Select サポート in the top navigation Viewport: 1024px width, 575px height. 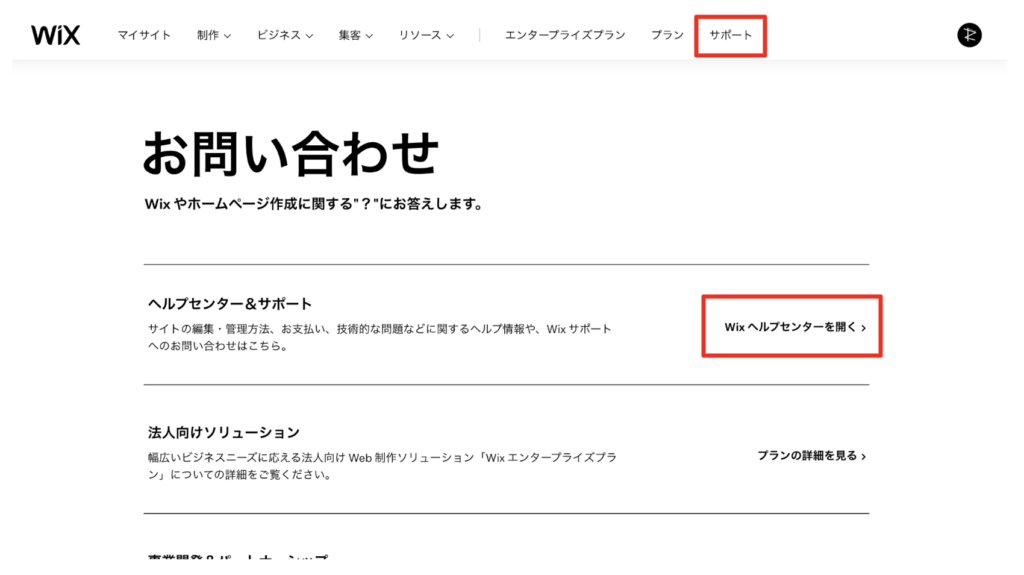(731, 35)
